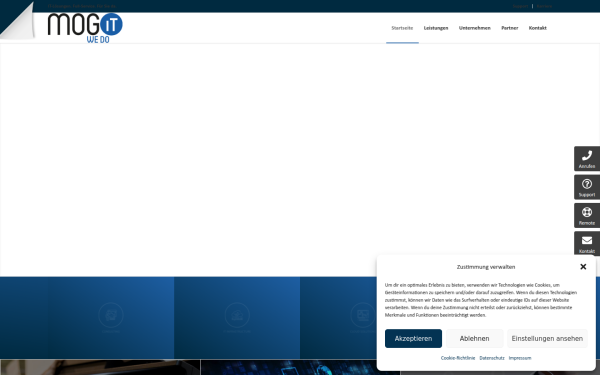Close the cookie consent dialog with X
This screenshot has width=600, height=375.
tap(583, 267)
